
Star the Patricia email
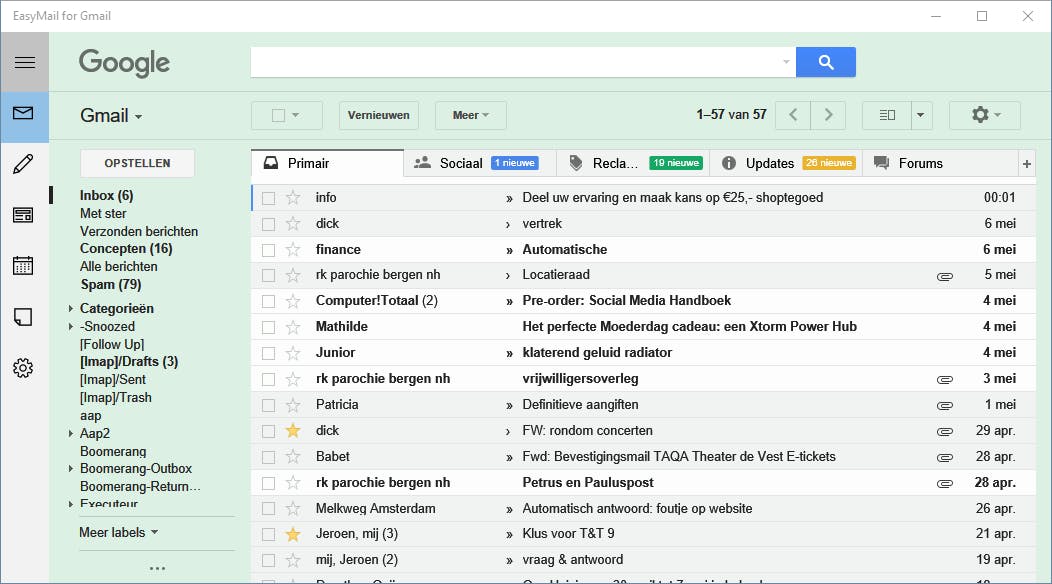coord(293,405)
